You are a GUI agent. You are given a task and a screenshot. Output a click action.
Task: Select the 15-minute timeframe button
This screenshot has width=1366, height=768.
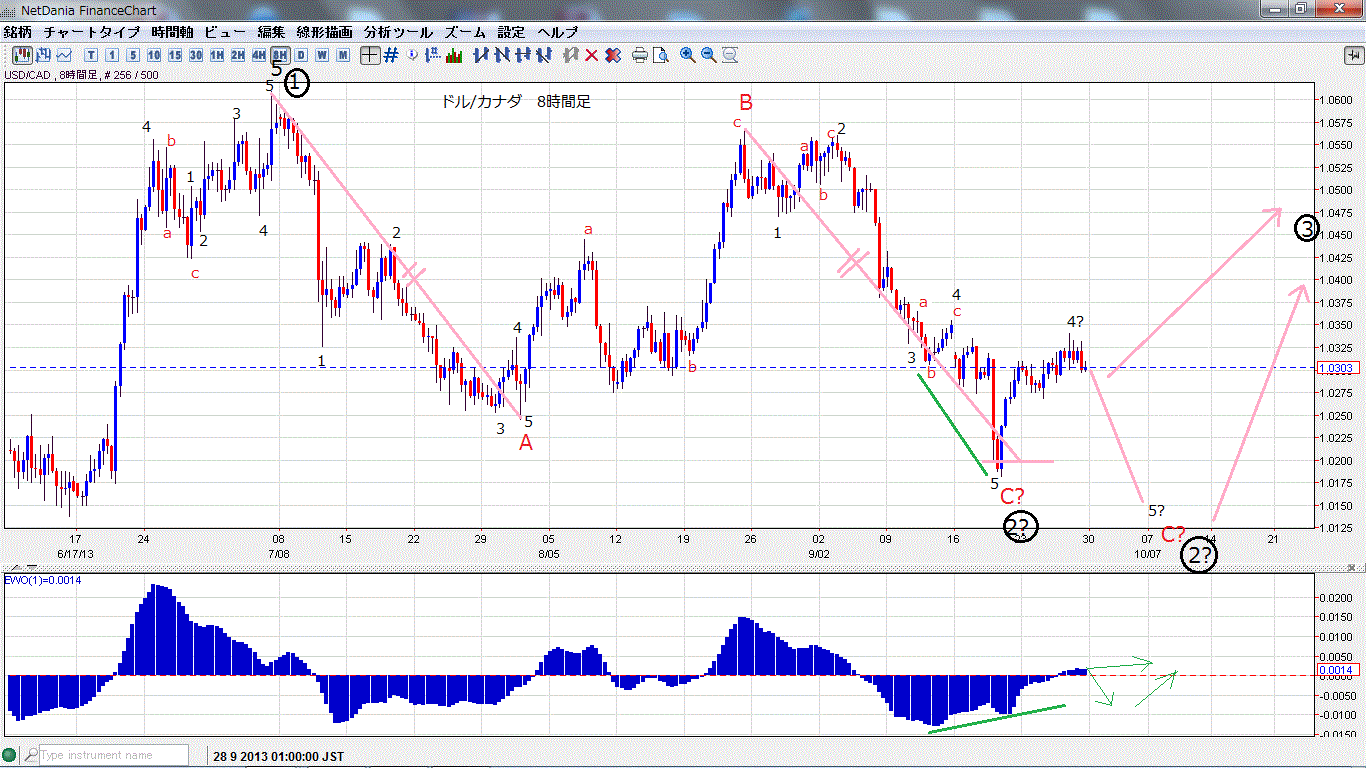click(175, 55)
